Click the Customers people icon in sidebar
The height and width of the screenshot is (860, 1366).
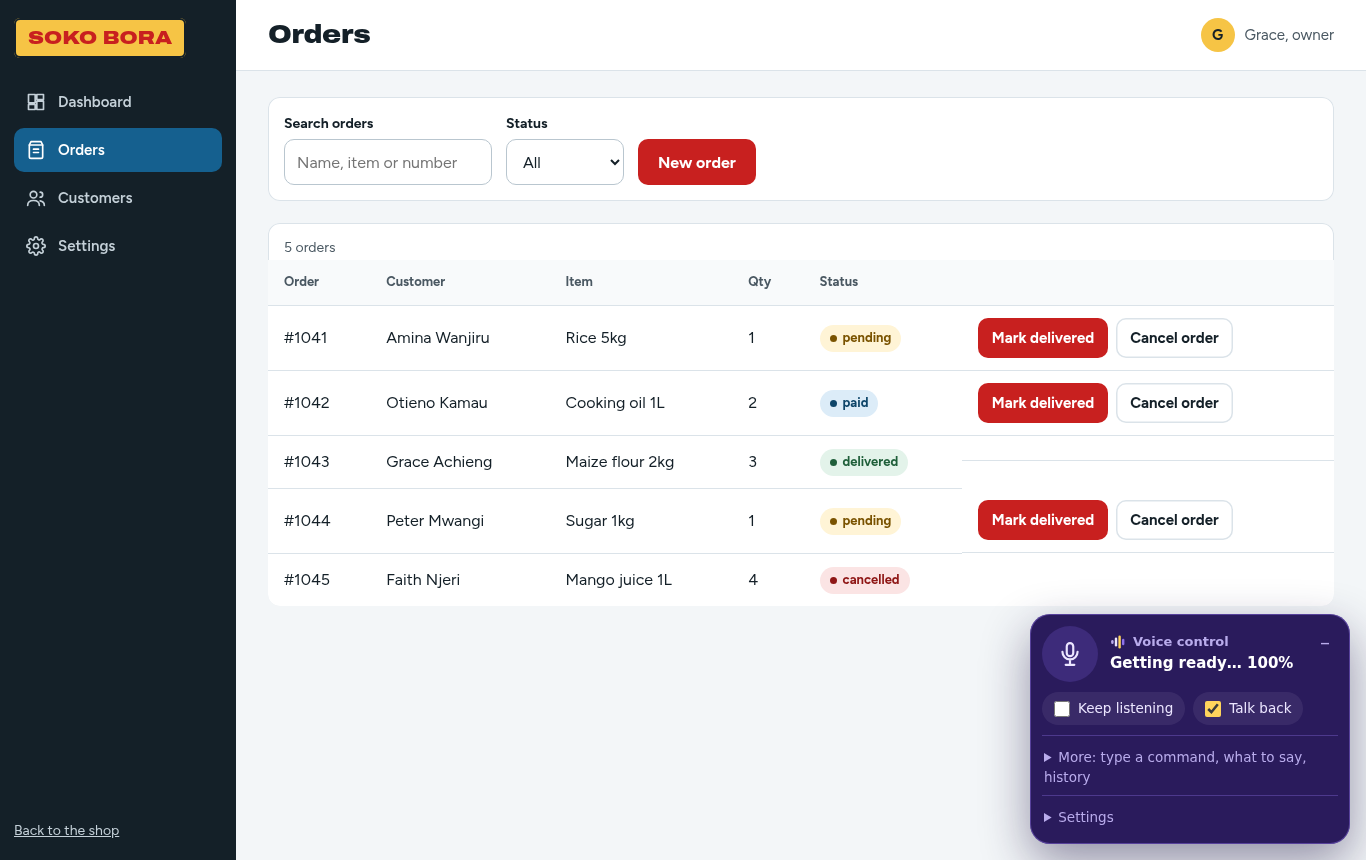pos(36,198)
